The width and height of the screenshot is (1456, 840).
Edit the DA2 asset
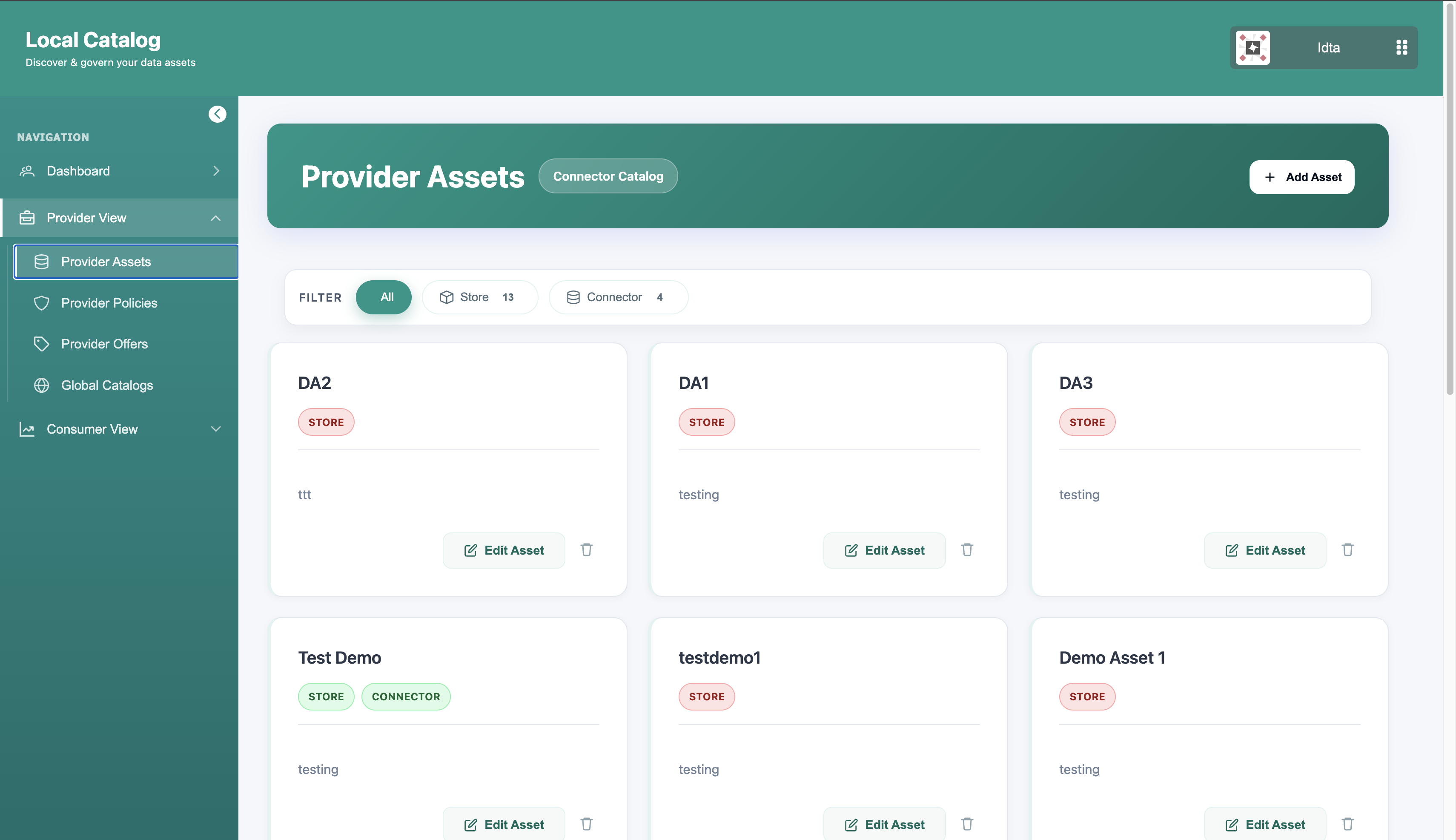coord(503,550)
